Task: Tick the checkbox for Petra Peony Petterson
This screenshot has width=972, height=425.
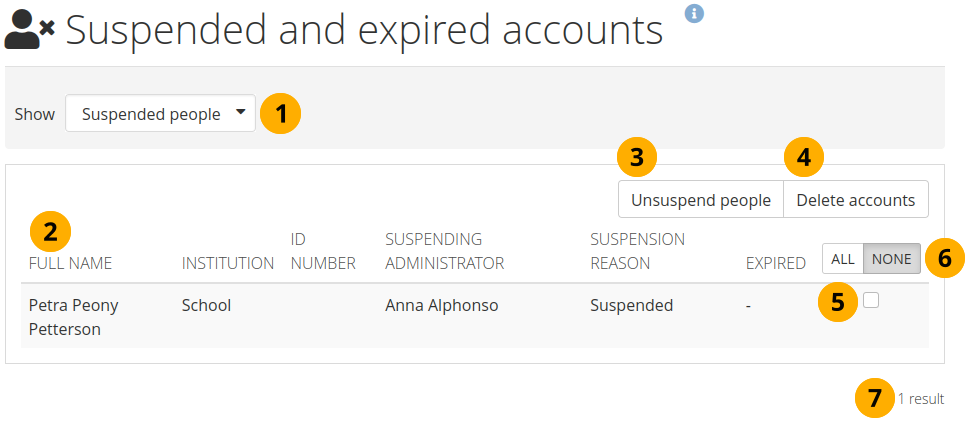Action: point(871,300)
